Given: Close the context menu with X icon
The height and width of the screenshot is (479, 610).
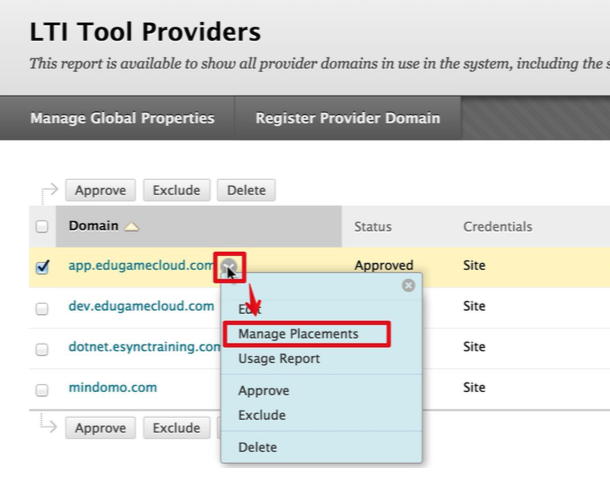Looking at the screenshot, I should [408, 285].
